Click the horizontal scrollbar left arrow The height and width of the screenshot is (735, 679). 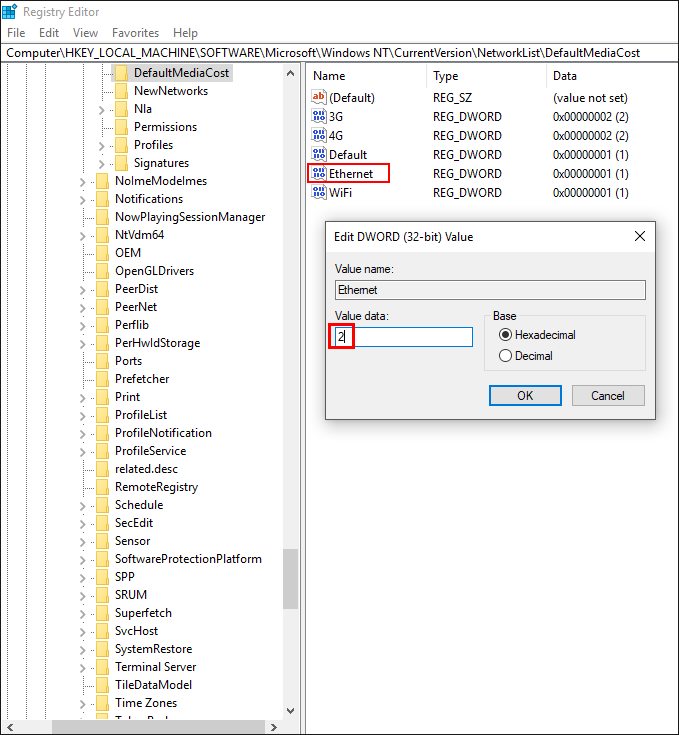coord(10,727)
